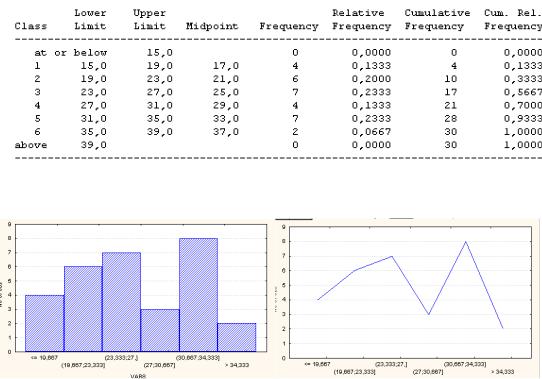
Task: Click cumulative frequency 17 in class 3
Action: 451,92
